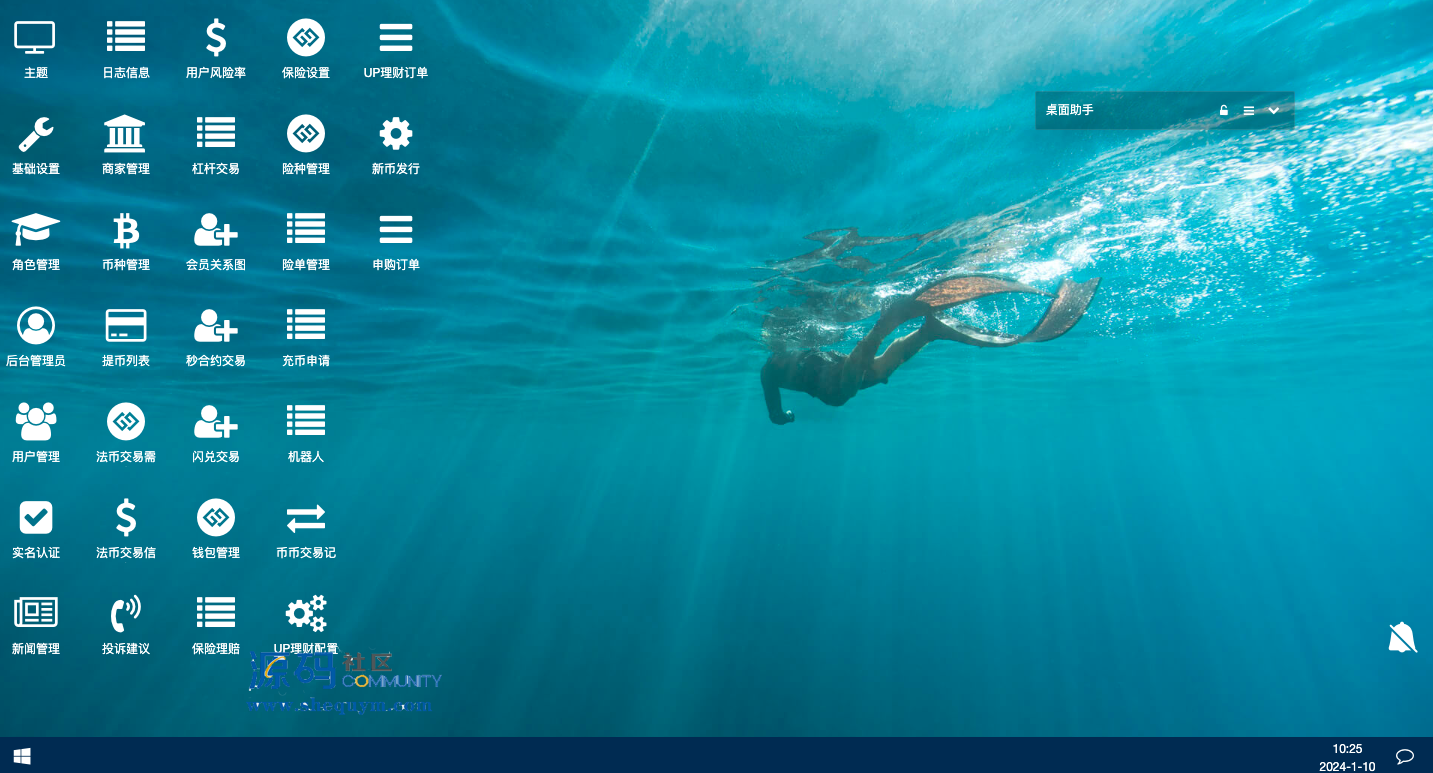Screen dimensions: 1433x773
Task: Toggle the muted notification bell
Action: [x=1402, y=637]
